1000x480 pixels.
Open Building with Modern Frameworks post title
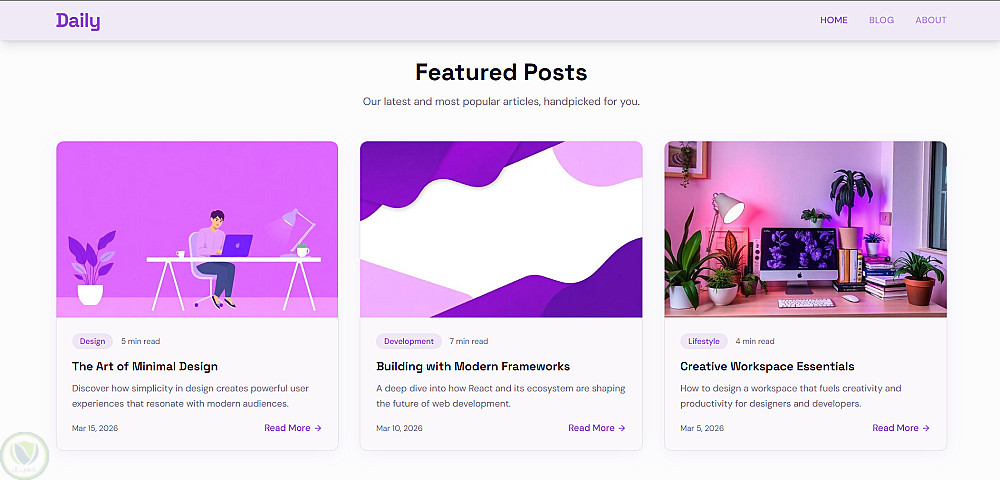473,366
